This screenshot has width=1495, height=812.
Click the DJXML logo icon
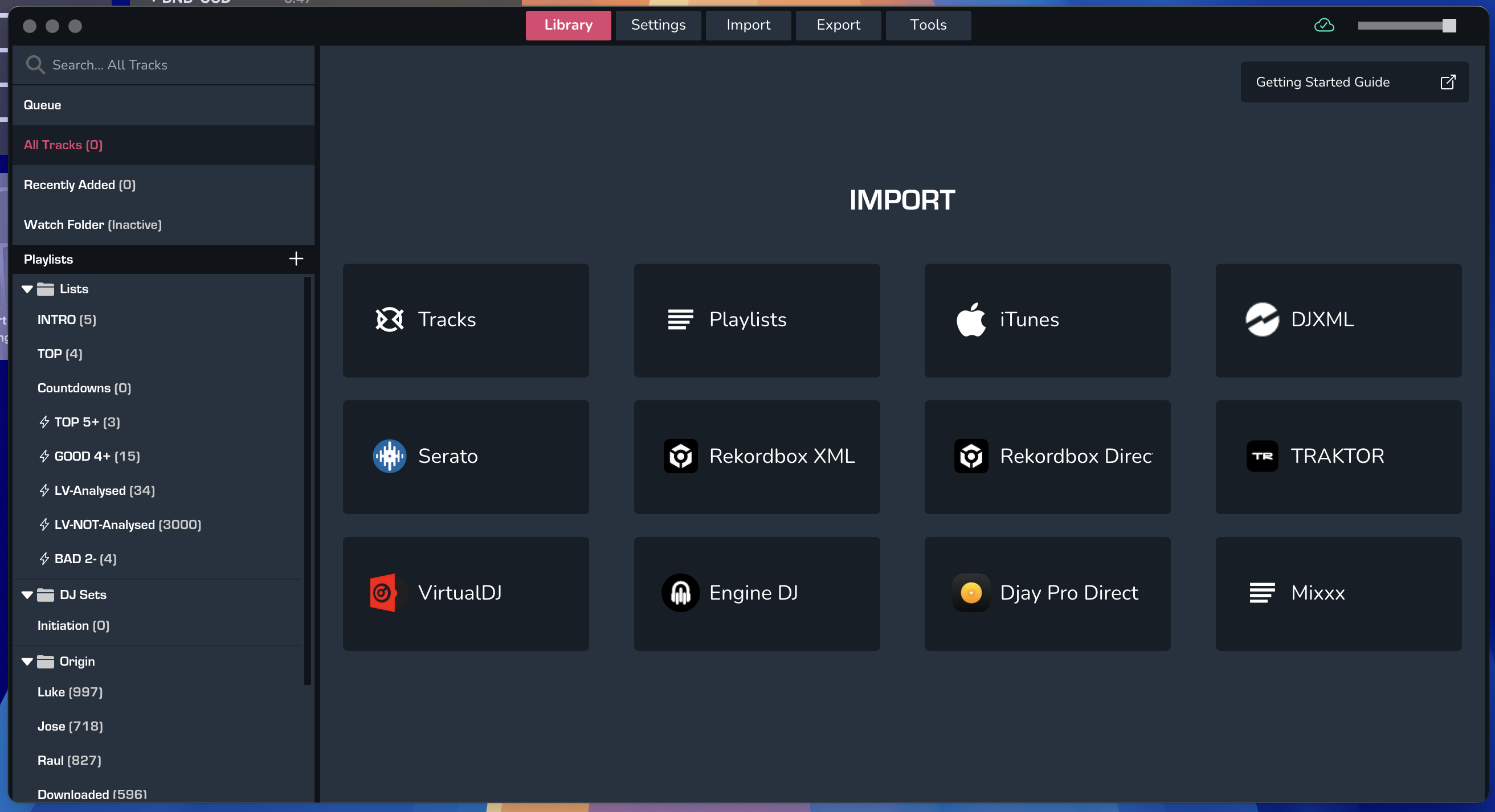(x=1262, y=319)
